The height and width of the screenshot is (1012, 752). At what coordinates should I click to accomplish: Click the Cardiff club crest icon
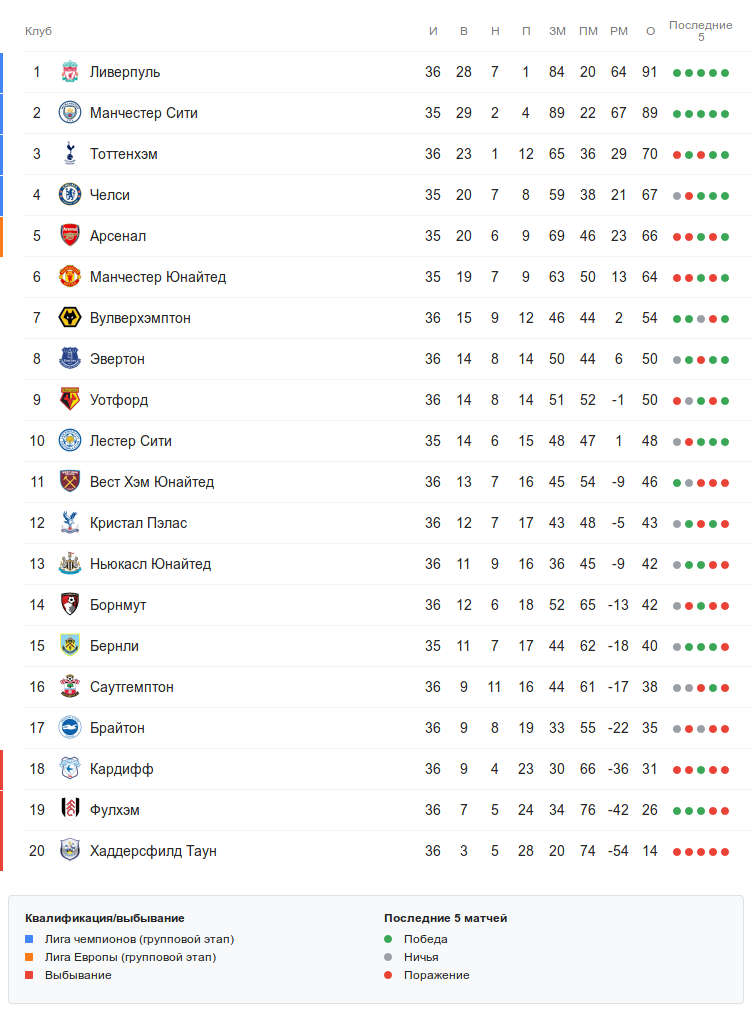(69, 769)
